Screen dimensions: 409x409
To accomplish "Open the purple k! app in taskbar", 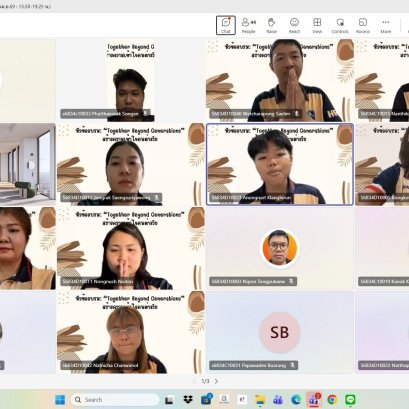I will 242,400.
